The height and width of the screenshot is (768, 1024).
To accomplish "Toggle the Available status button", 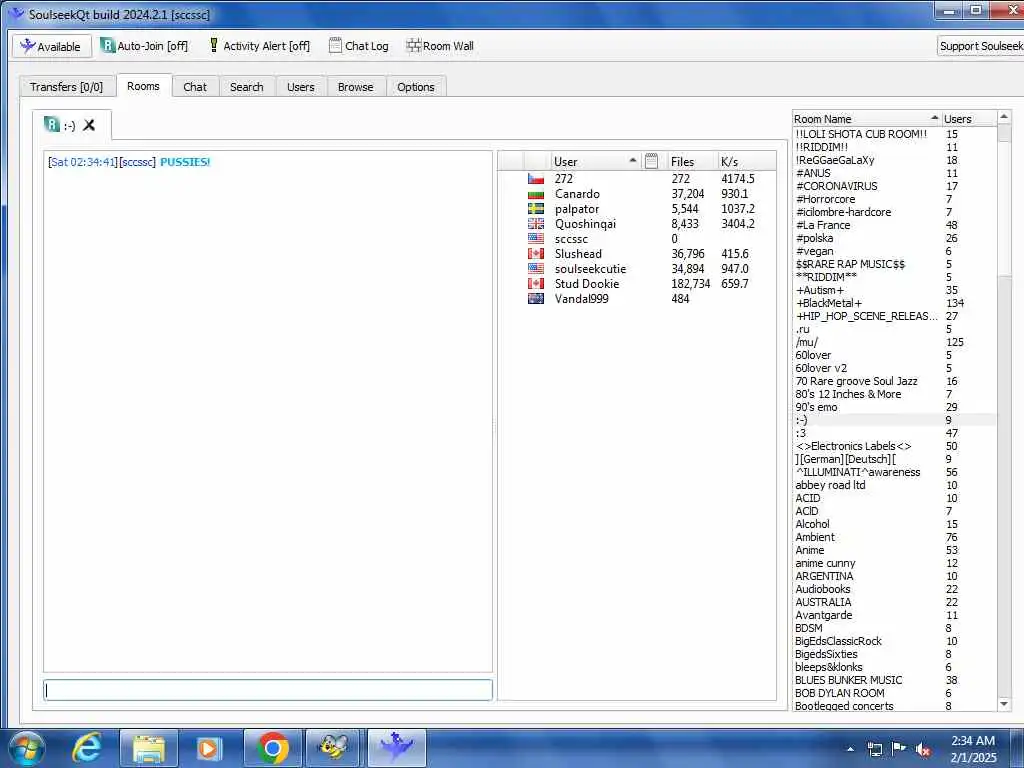I will [52, 46].
